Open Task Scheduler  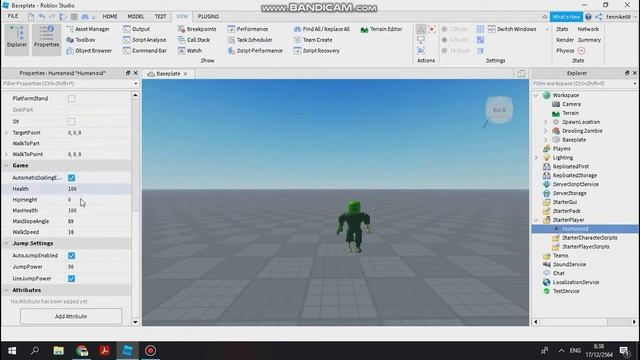[x=250, y=40]
